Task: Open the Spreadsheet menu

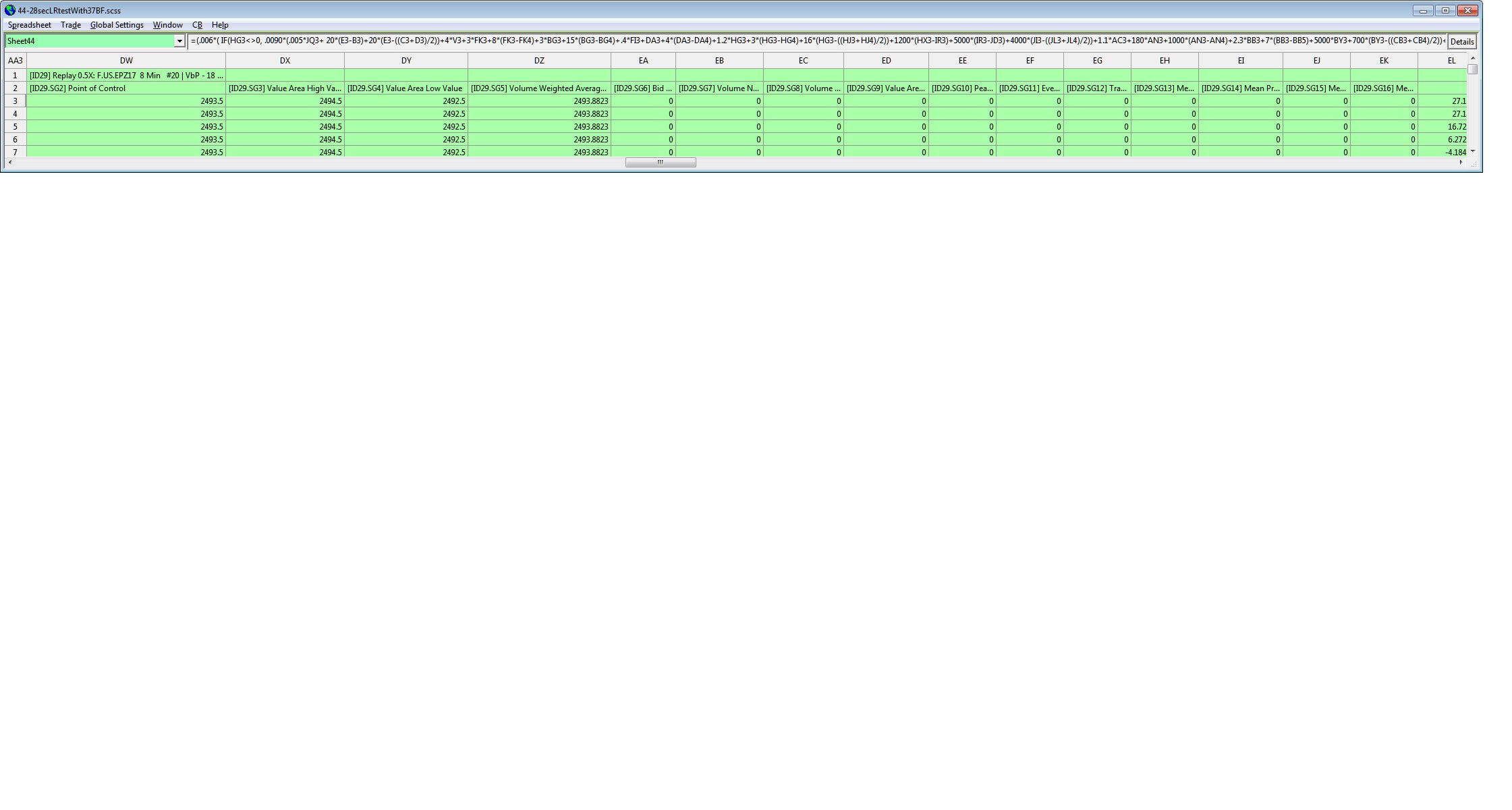Action: (29, 25)
